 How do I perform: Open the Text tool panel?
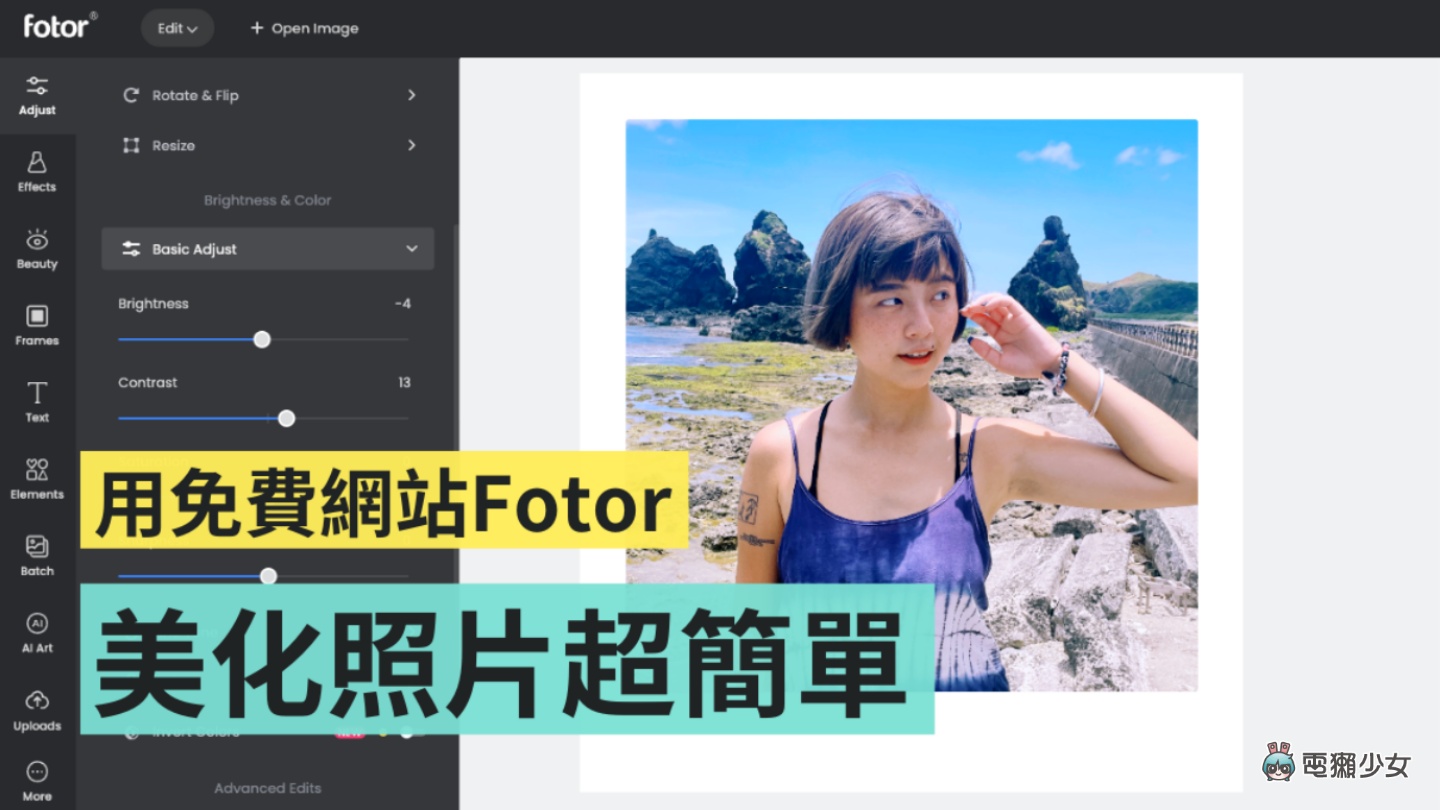click(x=37, y=403)
